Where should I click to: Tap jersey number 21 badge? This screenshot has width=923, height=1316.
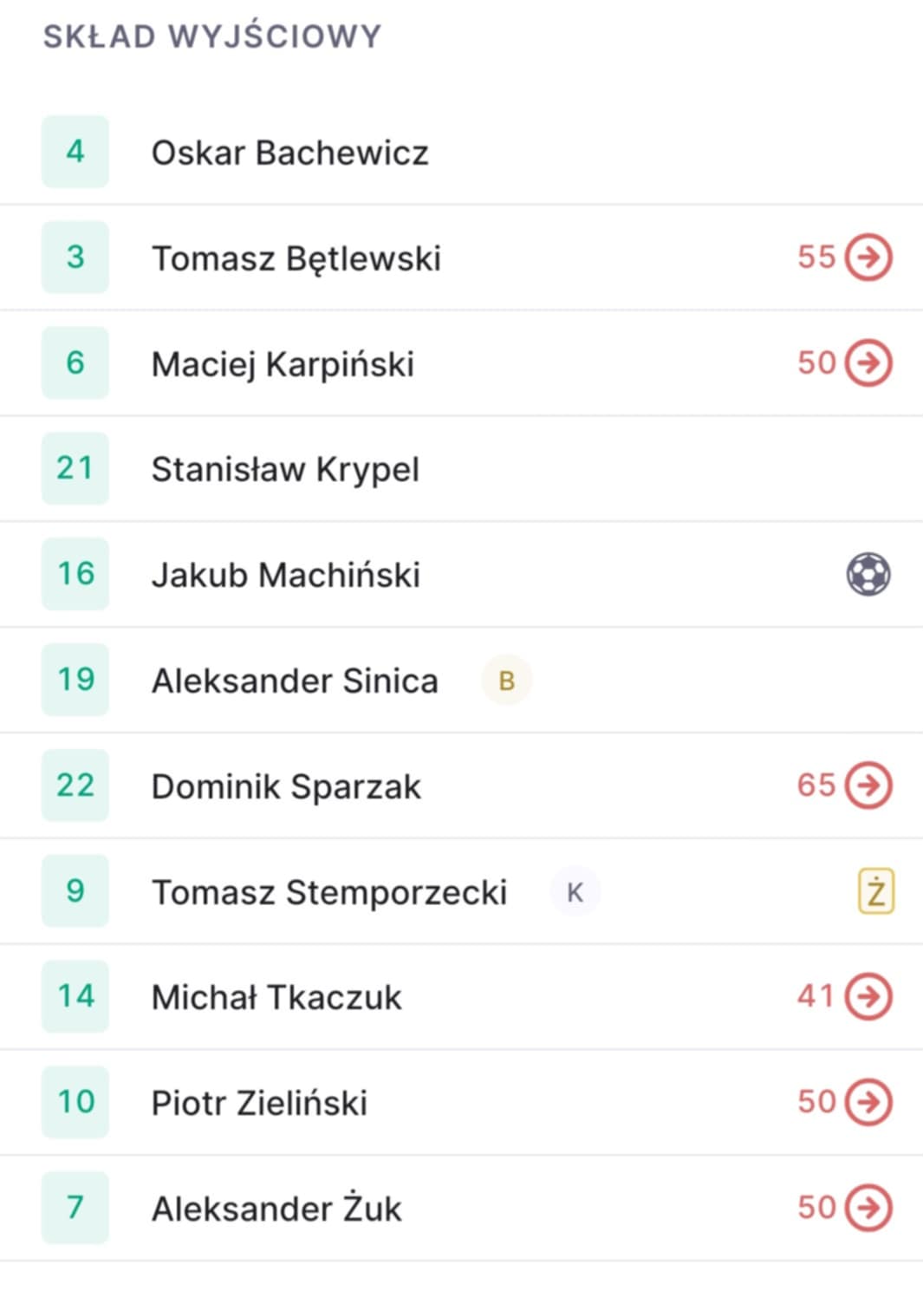75,468
